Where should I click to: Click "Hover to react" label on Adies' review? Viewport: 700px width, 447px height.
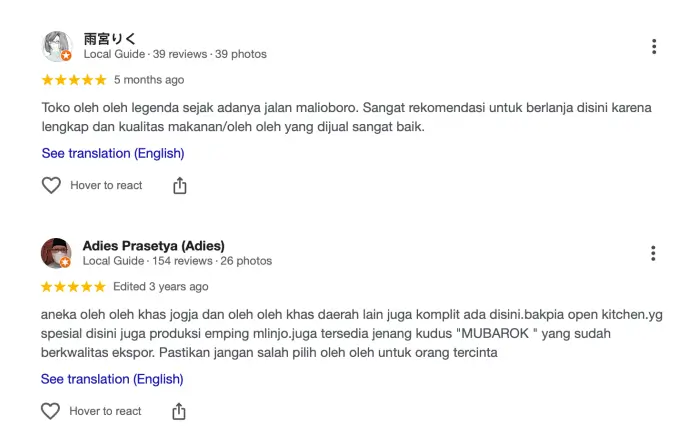tap(106, 411)
